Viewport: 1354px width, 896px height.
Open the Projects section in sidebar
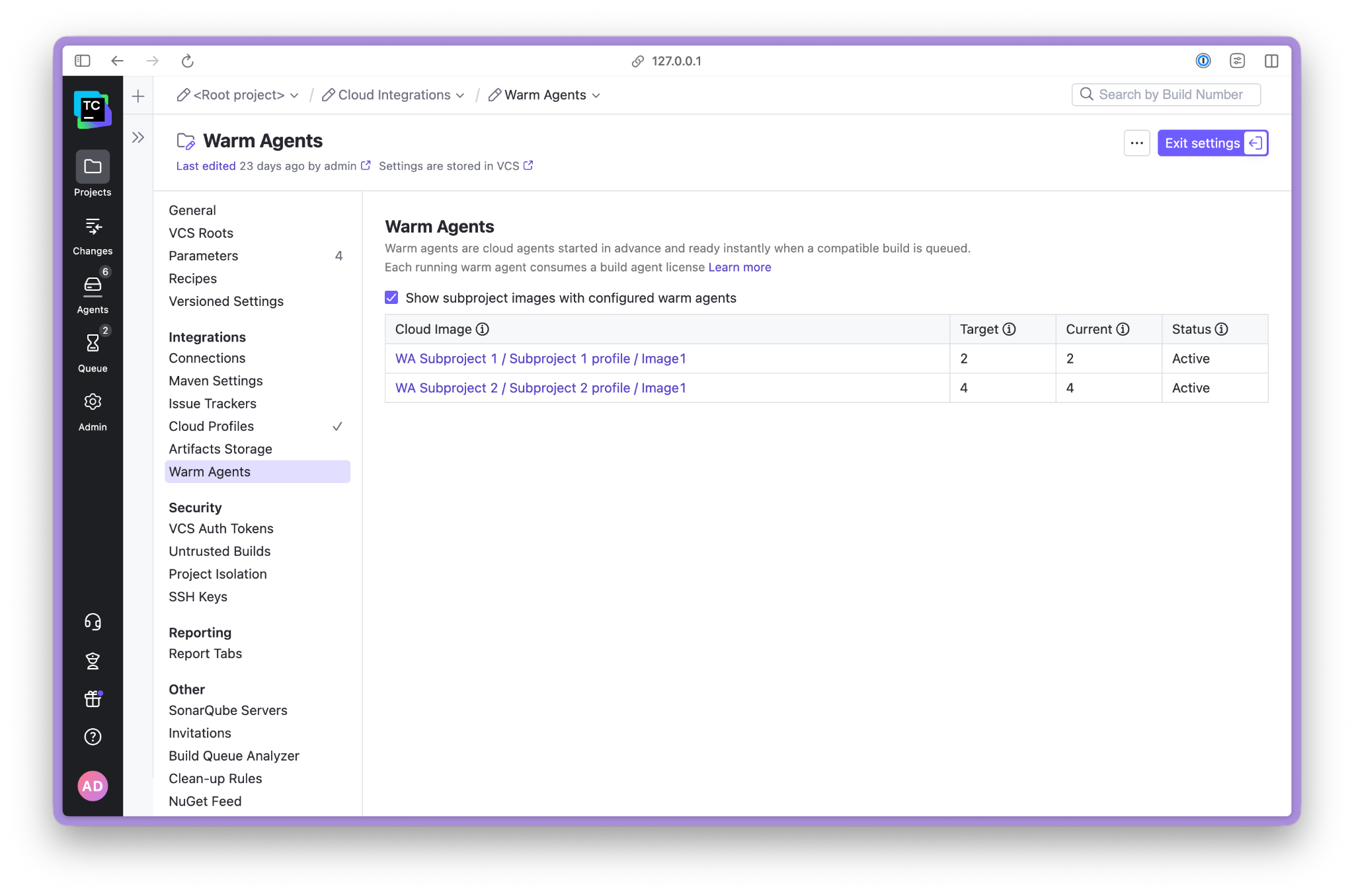pyautogui.click(x=93, y=174)
